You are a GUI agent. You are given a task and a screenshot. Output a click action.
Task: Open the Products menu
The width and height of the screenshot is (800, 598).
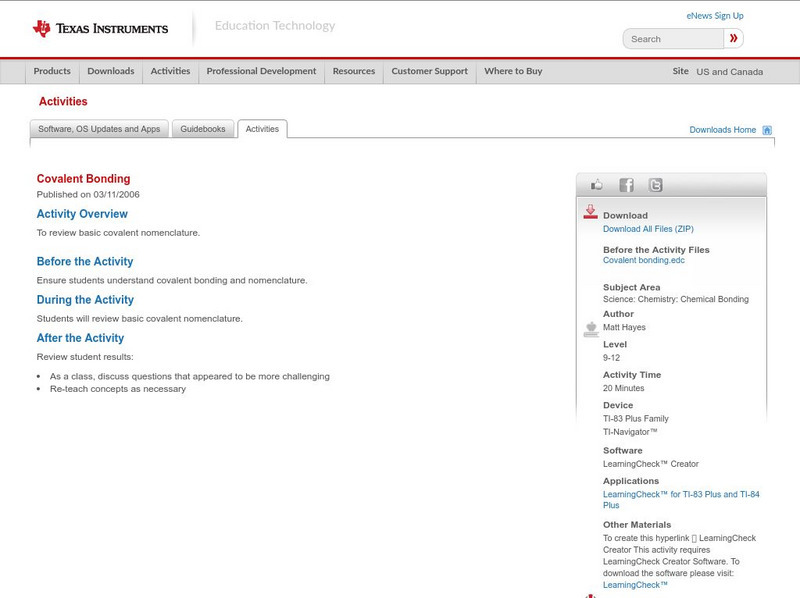point(52,72)
